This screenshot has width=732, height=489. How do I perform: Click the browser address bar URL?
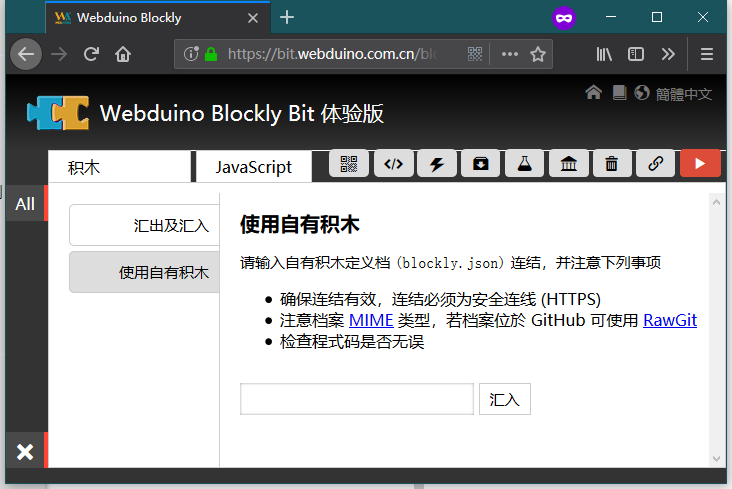[x=332, y=54]
